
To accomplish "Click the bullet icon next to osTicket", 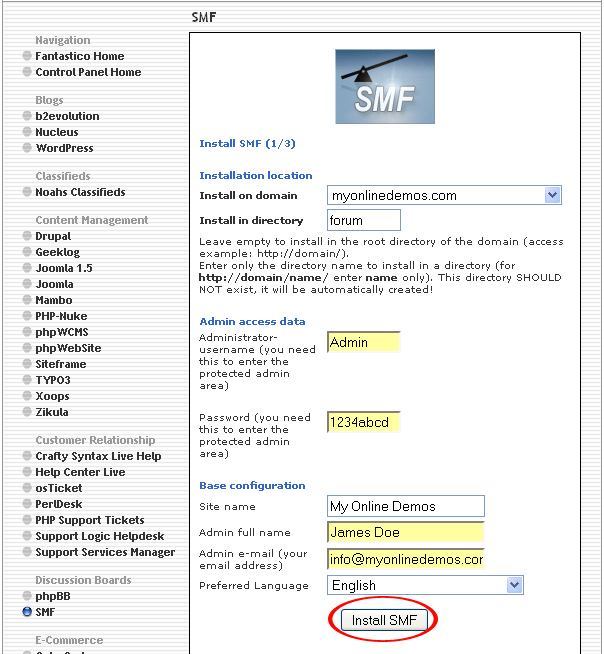I will tap(27, 488).
